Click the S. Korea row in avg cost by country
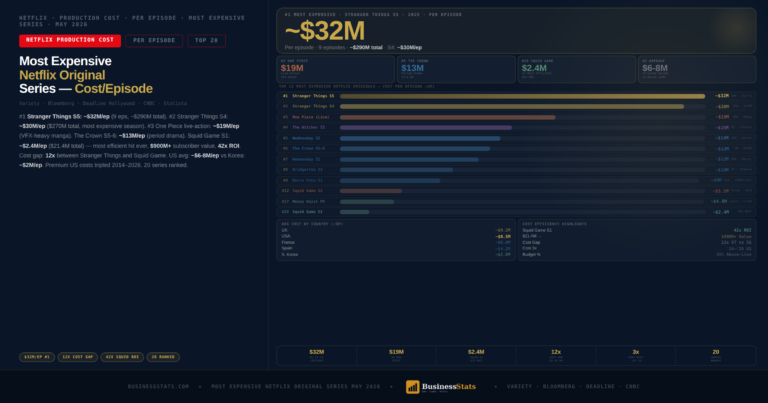Image resolution: width=768 pixels, height=403 pixels. click(396, 255)
